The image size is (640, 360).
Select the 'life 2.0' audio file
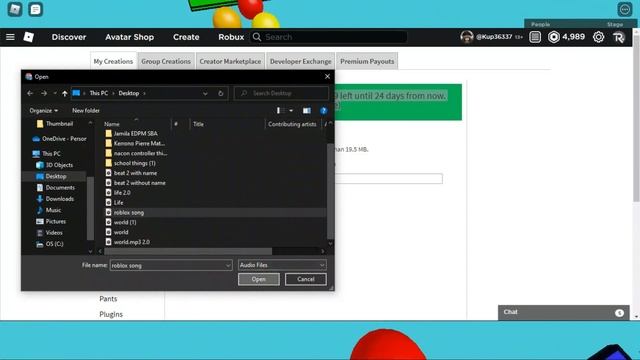tap(122, 193)
